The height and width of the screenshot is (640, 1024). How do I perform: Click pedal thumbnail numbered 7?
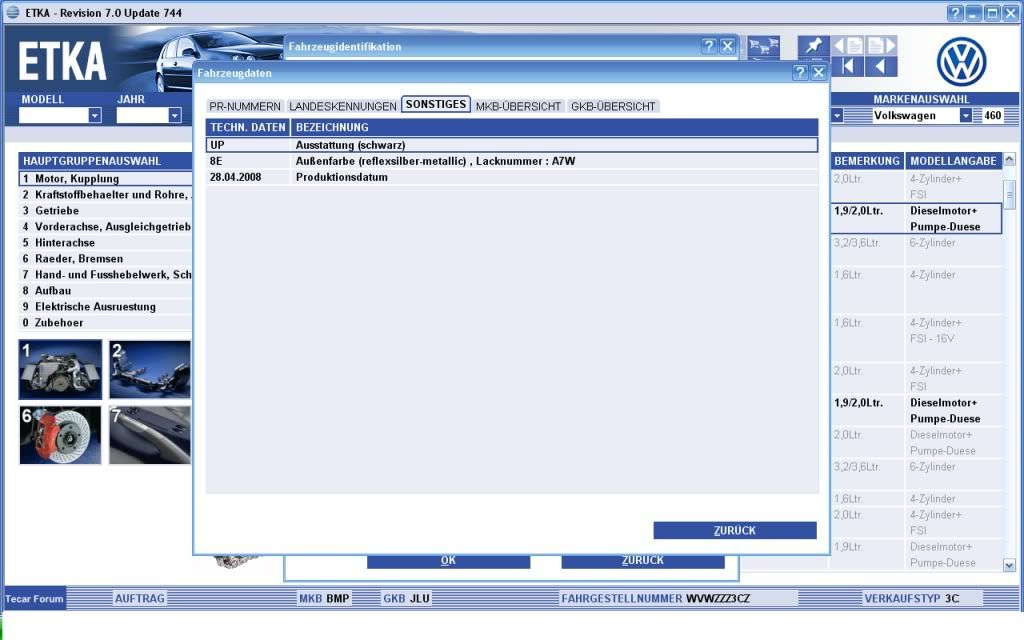[x=150, y=435]
